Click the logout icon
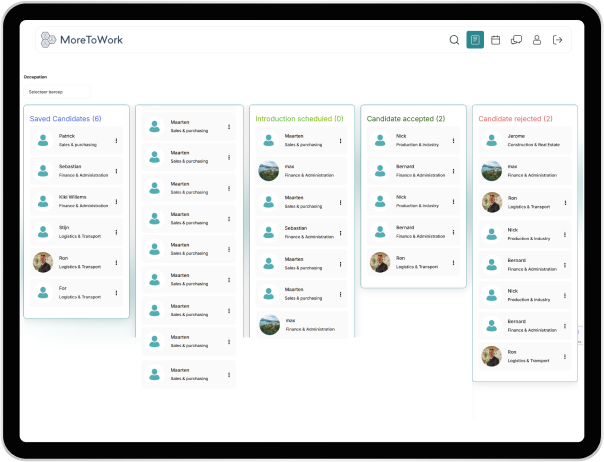 click(x=558, y=40)
